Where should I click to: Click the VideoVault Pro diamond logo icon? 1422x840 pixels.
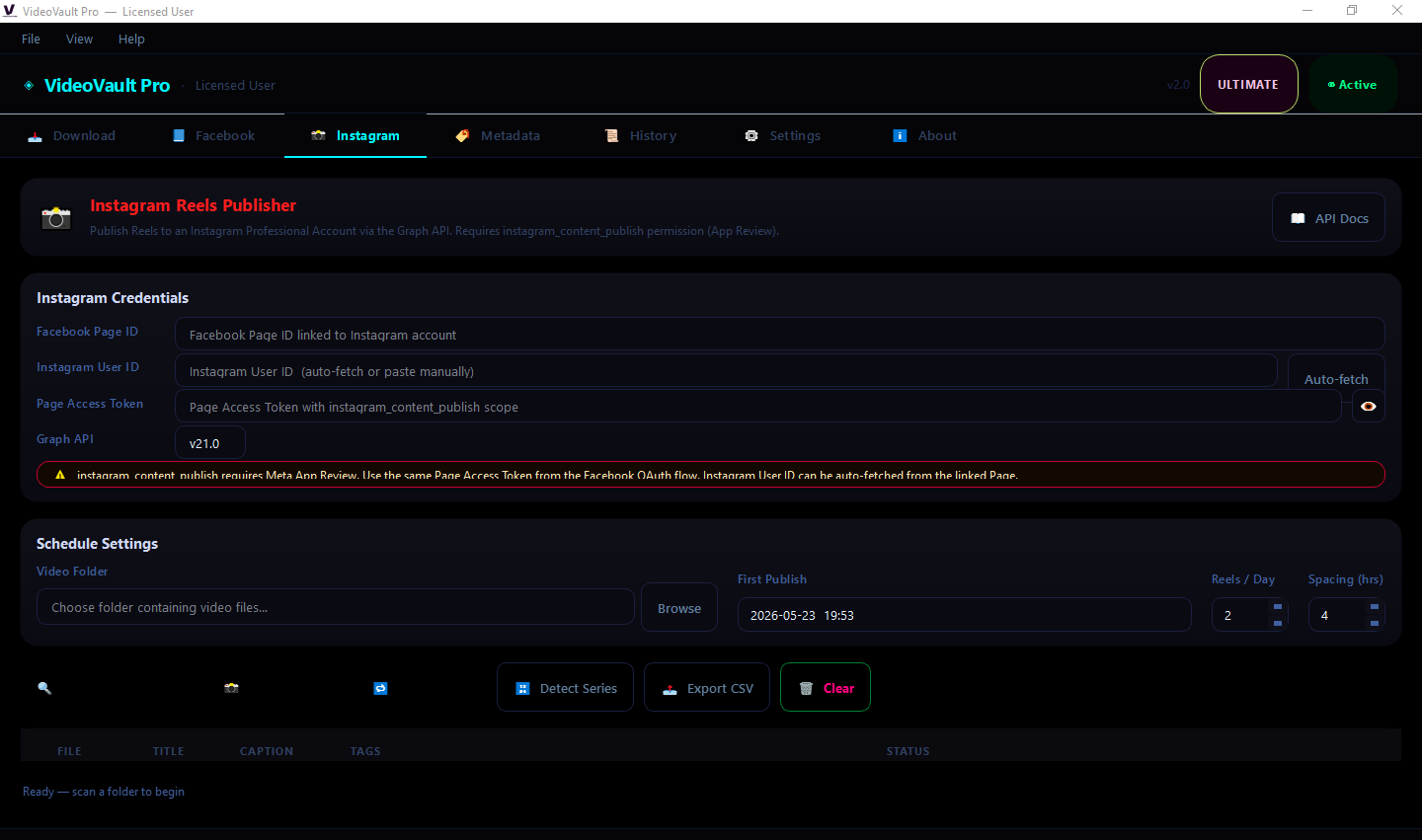29,86
